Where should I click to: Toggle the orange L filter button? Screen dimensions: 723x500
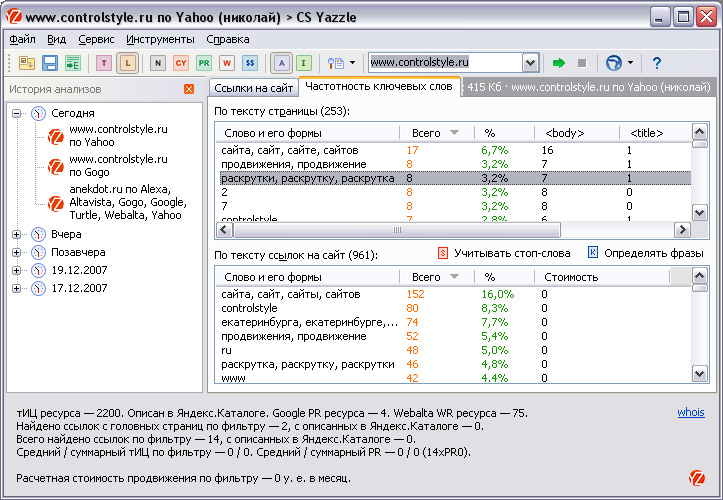127,63
